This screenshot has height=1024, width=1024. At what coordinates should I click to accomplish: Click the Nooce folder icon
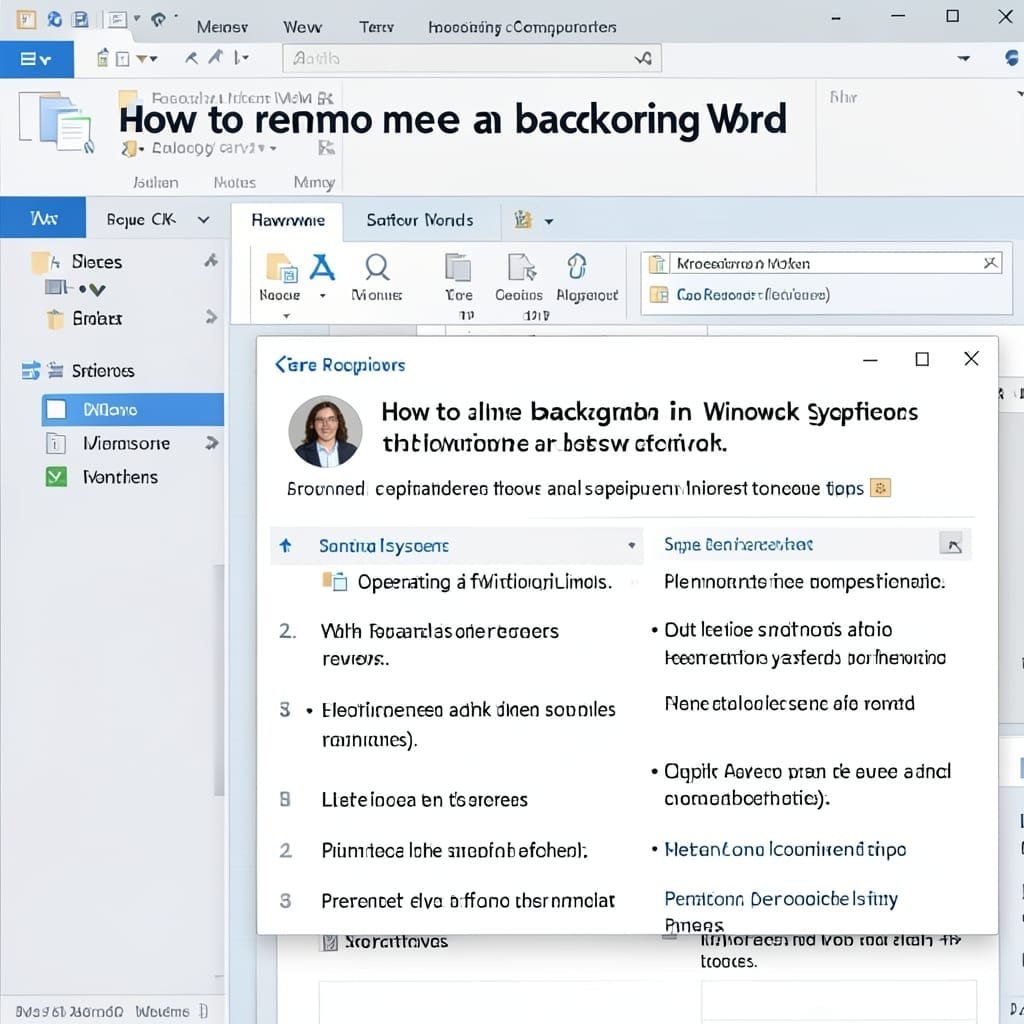tap(281, 268)
